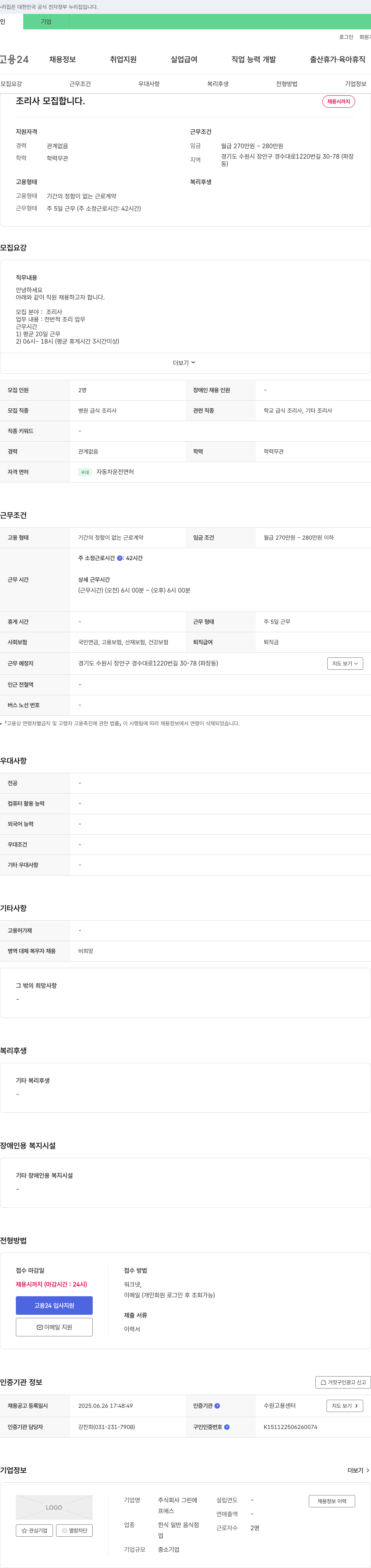Expand job description with 더보기
The image size is (371, 1568).
(184, 363)
